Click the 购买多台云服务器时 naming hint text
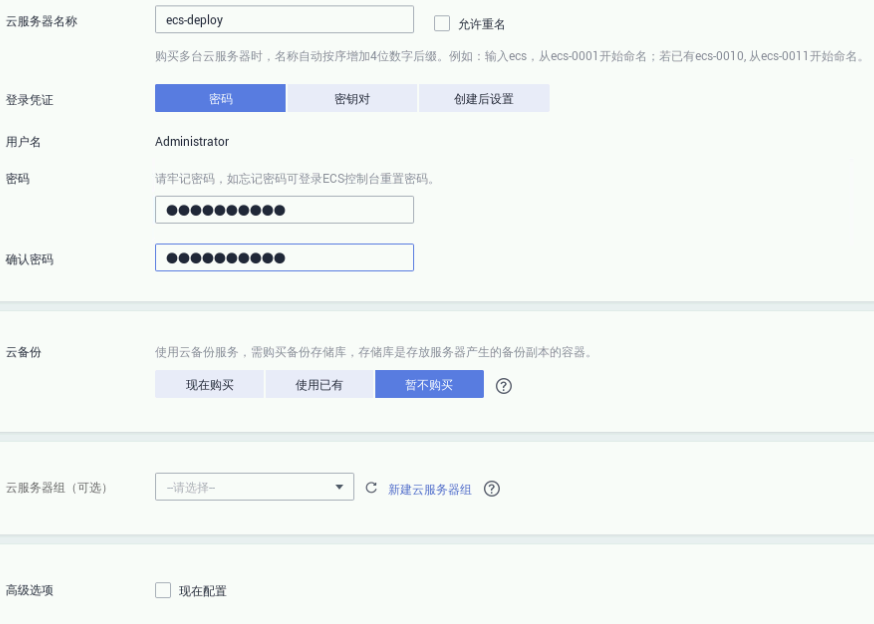 (x=510, y=56)
